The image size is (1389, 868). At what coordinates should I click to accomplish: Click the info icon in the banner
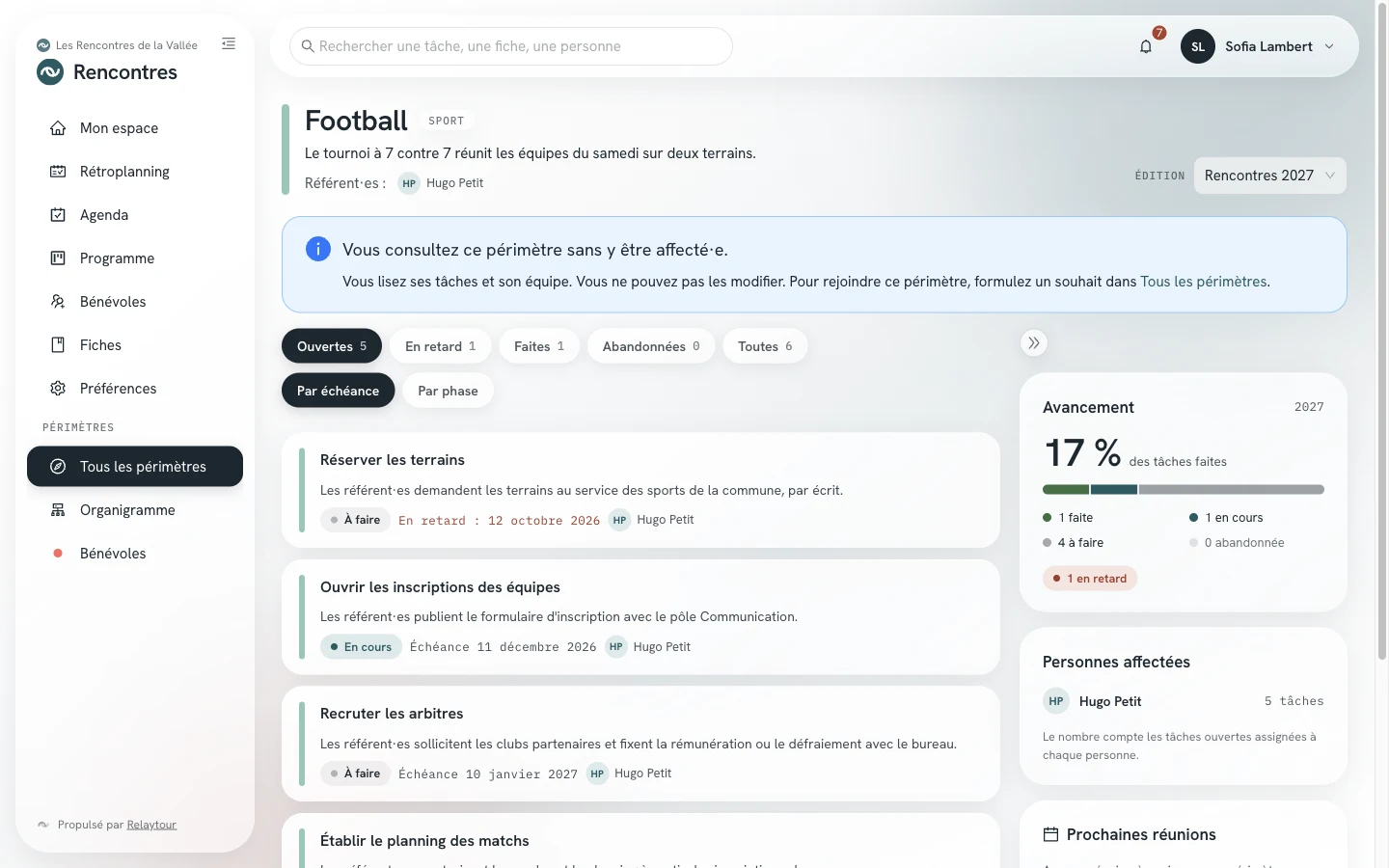point(318,249)
